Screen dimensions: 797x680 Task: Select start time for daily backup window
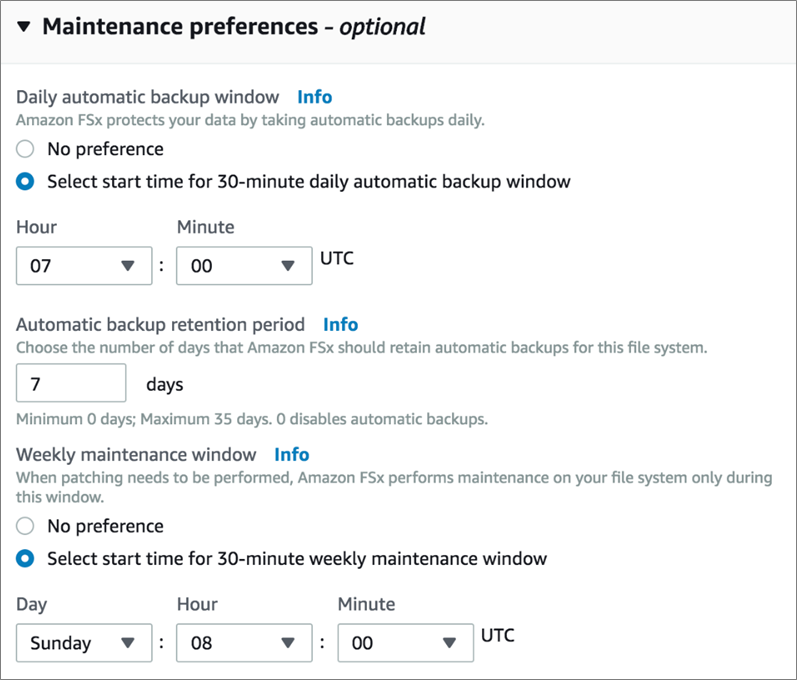coord(27,182)
